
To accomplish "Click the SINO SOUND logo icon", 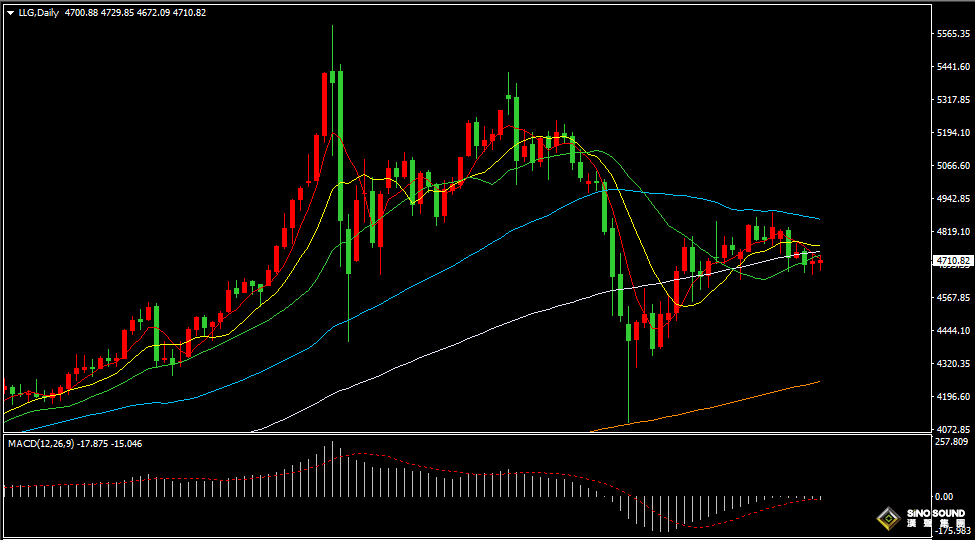I will click(x=887, y=518).
